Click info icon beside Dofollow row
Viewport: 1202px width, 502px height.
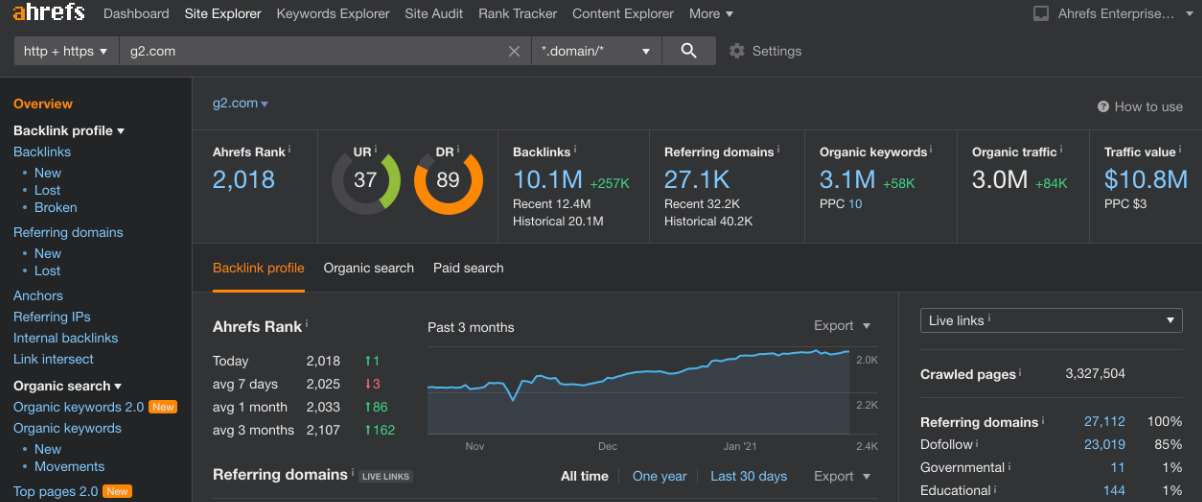coord(977,443)
